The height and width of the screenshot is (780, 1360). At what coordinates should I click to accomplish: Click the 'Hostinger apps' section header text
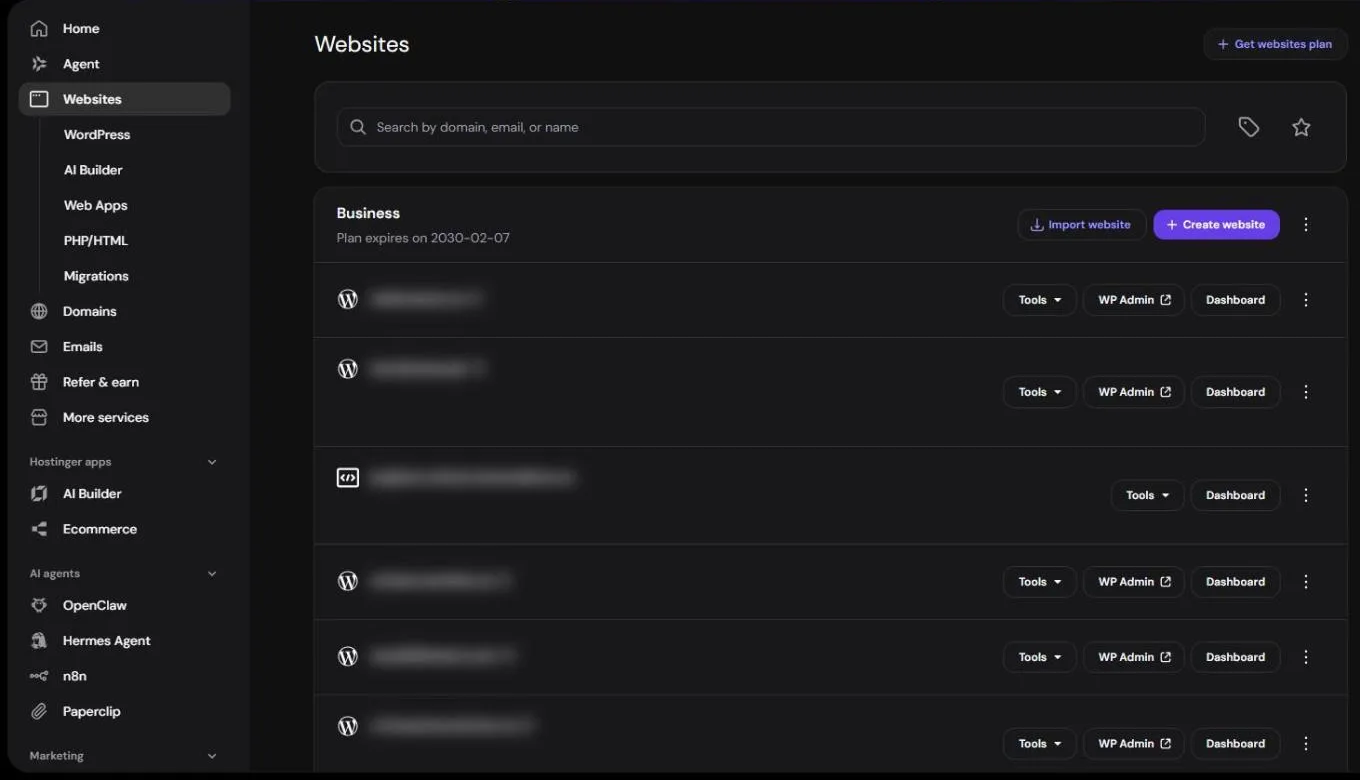point(70,462)
